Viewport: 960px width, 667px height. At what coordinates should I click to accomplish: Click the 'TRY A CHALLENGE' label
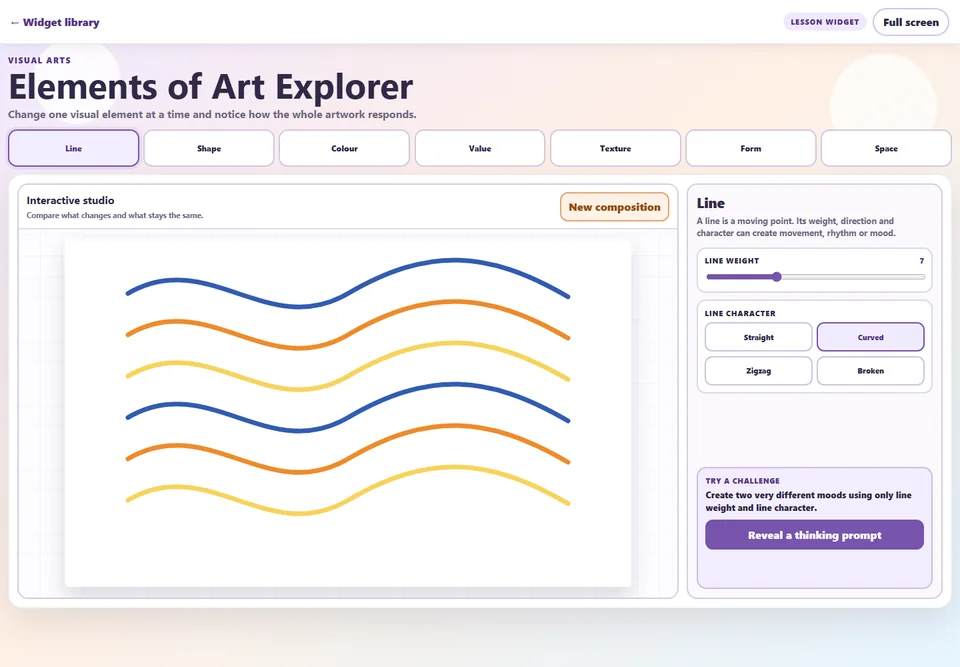(742, 481)
